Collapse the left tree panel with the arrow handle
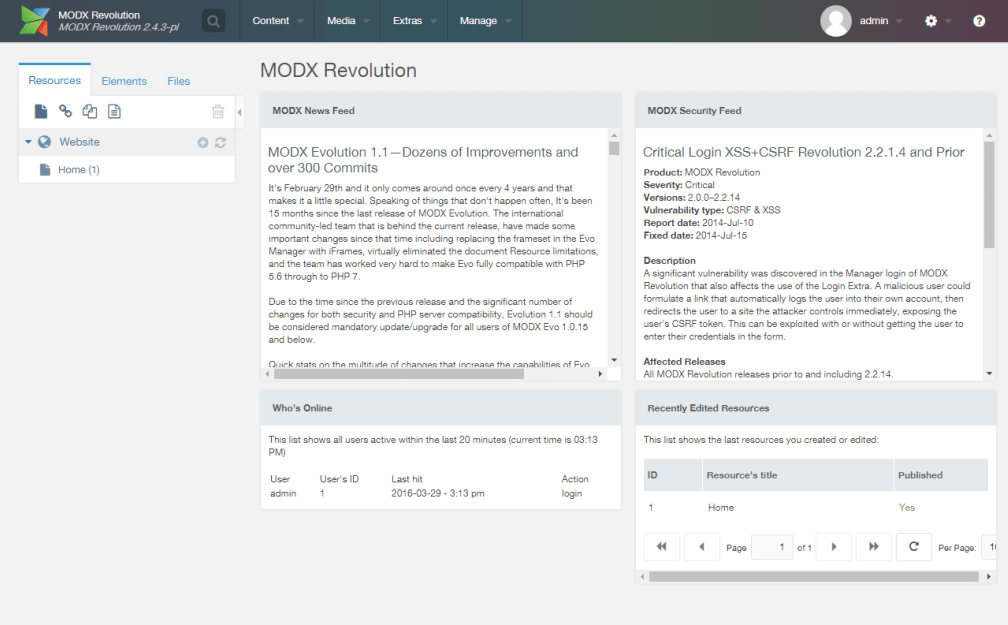 pos(239,113)
